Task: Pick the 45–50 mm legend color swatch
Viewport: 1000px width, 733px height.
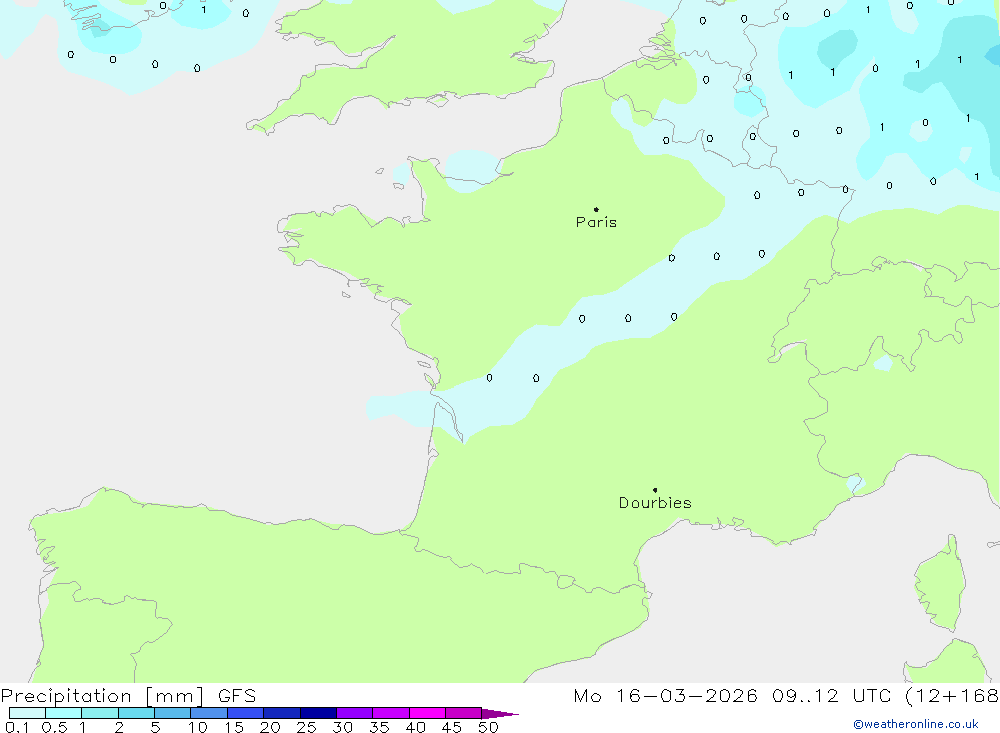Action: click(x=464, y=713)
